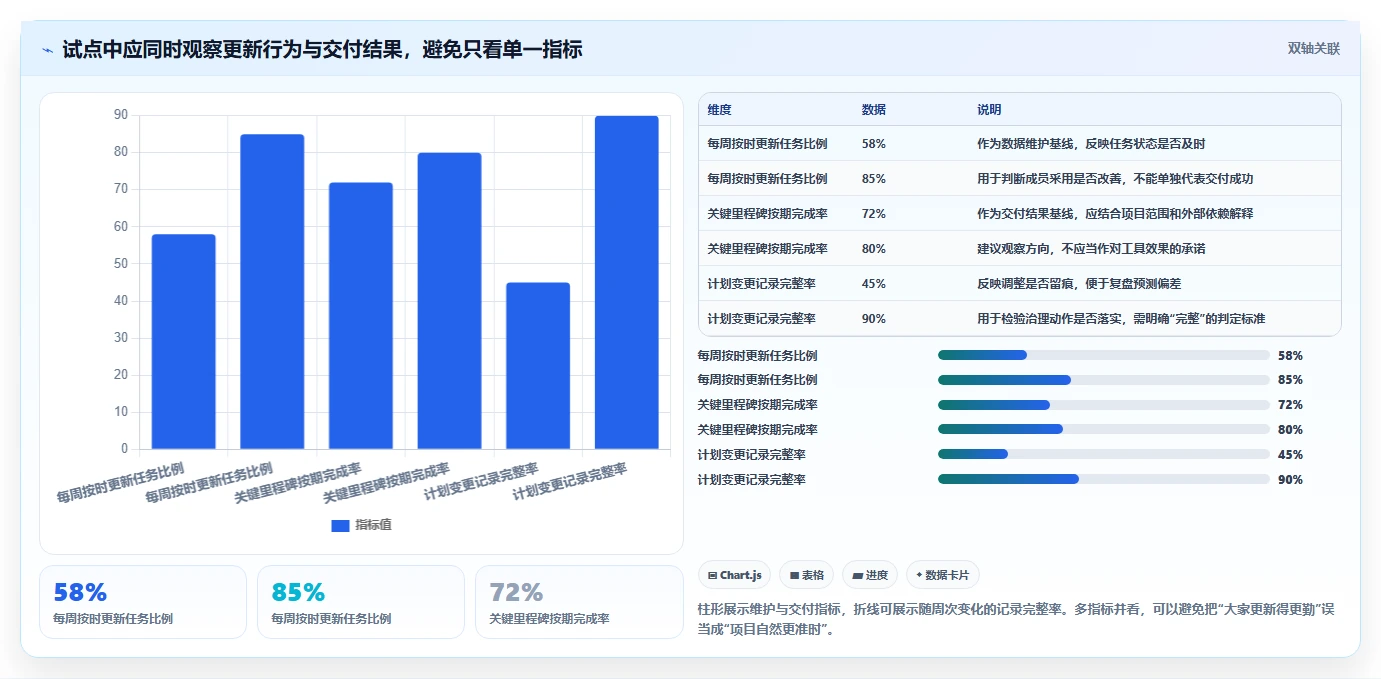The image size is (1381, 679).
Task: Click the 72% cell in the table
Action: 873,214
